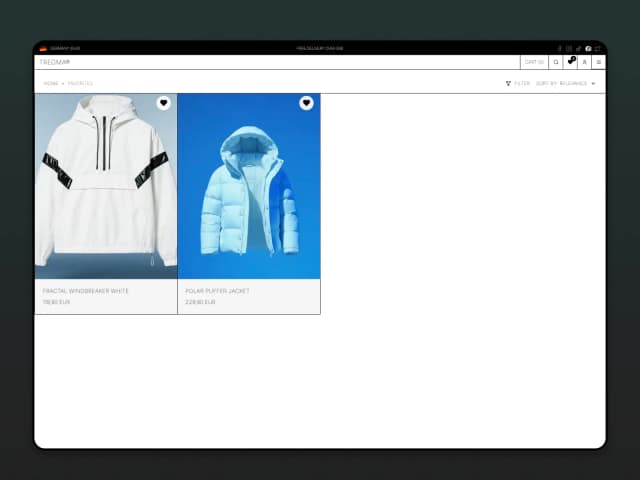The height and width of the screenshot is (480, 640).
Task: Select the Favorites breadcrumb
Action: (x=80, y=84)
